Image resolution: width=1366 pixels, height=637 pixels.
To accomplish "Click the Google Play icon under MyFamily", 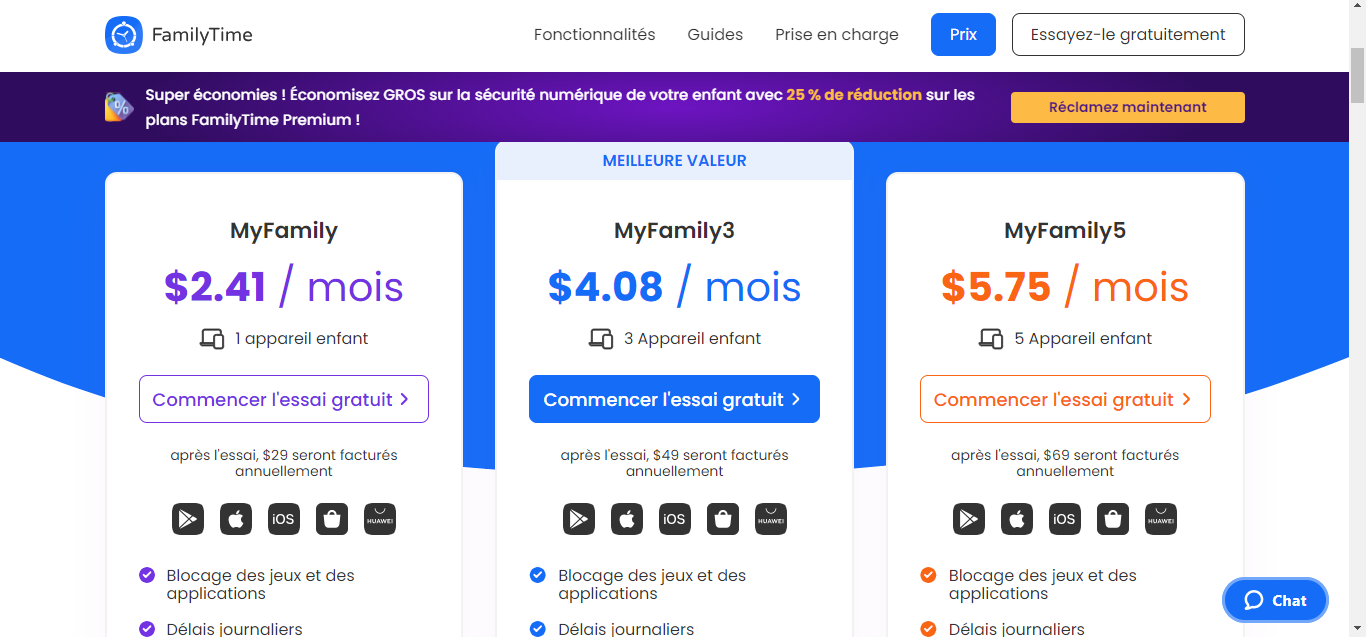I will click(187, 519).
